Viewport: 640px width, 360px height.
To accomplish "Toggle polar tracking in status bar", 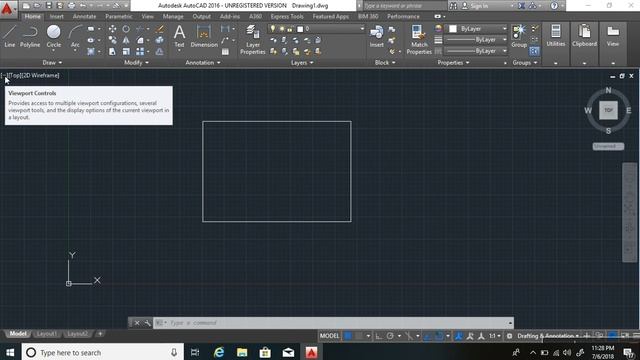I will click(390, 336).
